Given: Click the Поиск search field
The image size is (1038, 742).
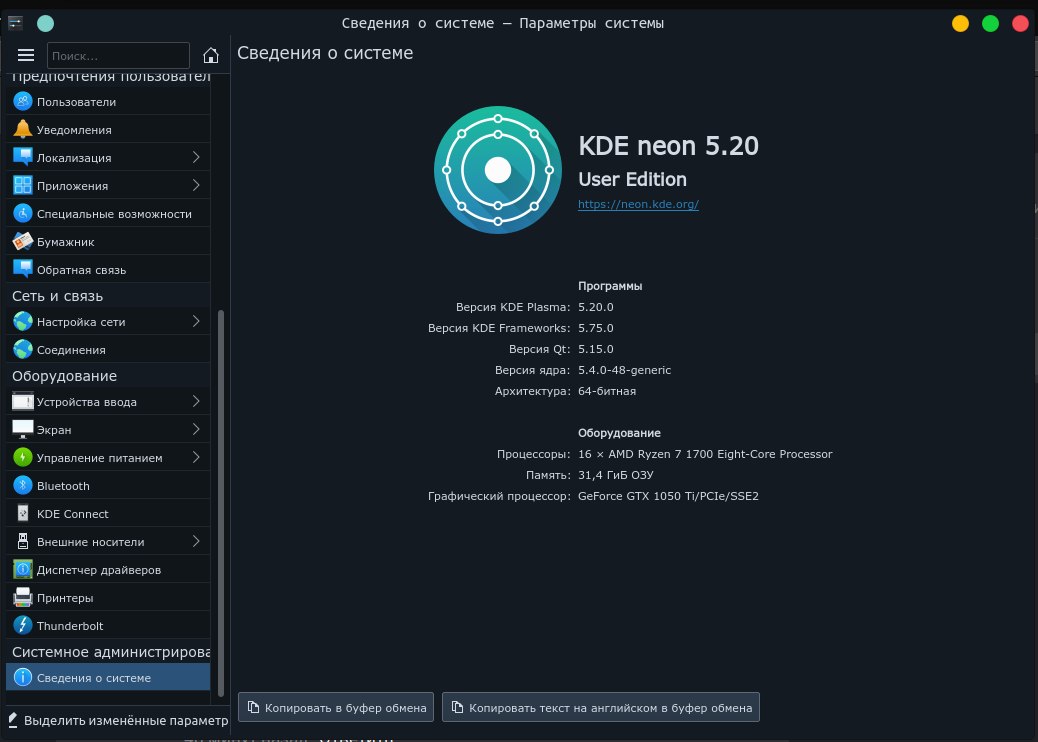Looking at the screenshot, I should coord(118,56).
